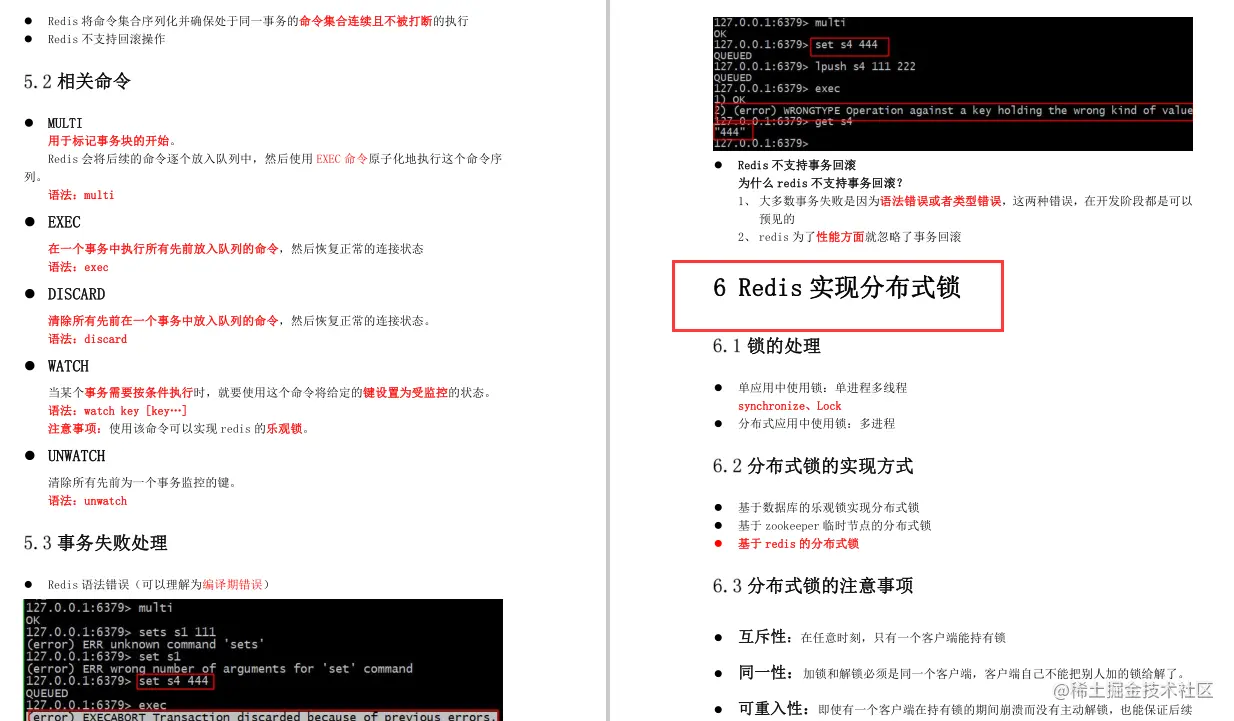Click the sentence '清除所有先前为一个事务监控的键。'
Screen dimensions: 1234x721
143,483
